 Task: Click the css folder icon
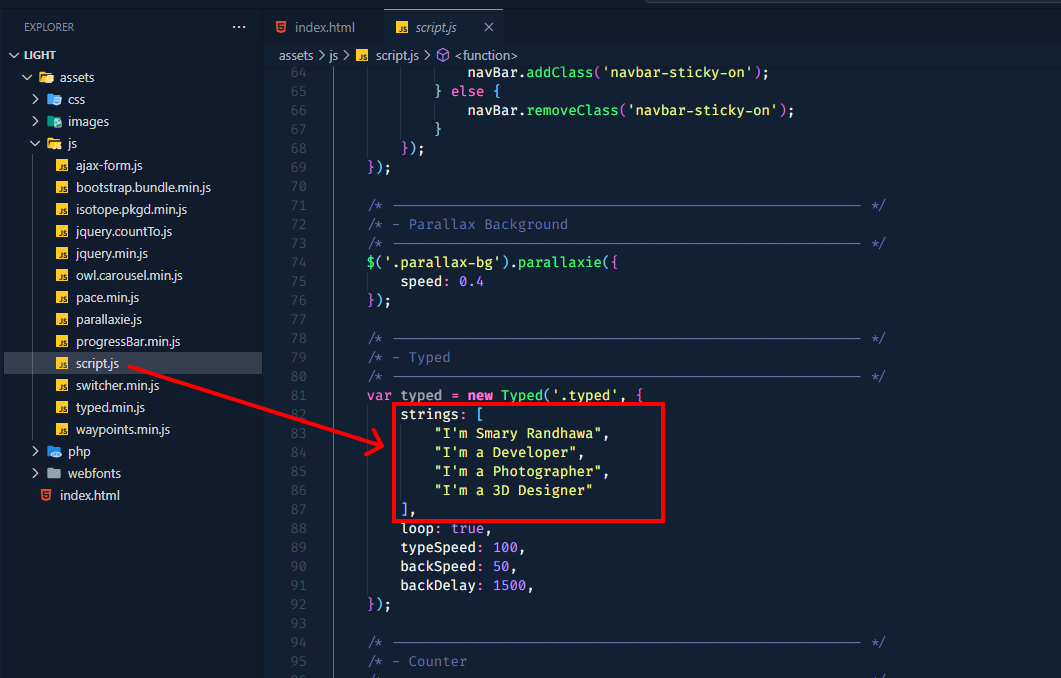pyautogui.click(x=55, y=99)
